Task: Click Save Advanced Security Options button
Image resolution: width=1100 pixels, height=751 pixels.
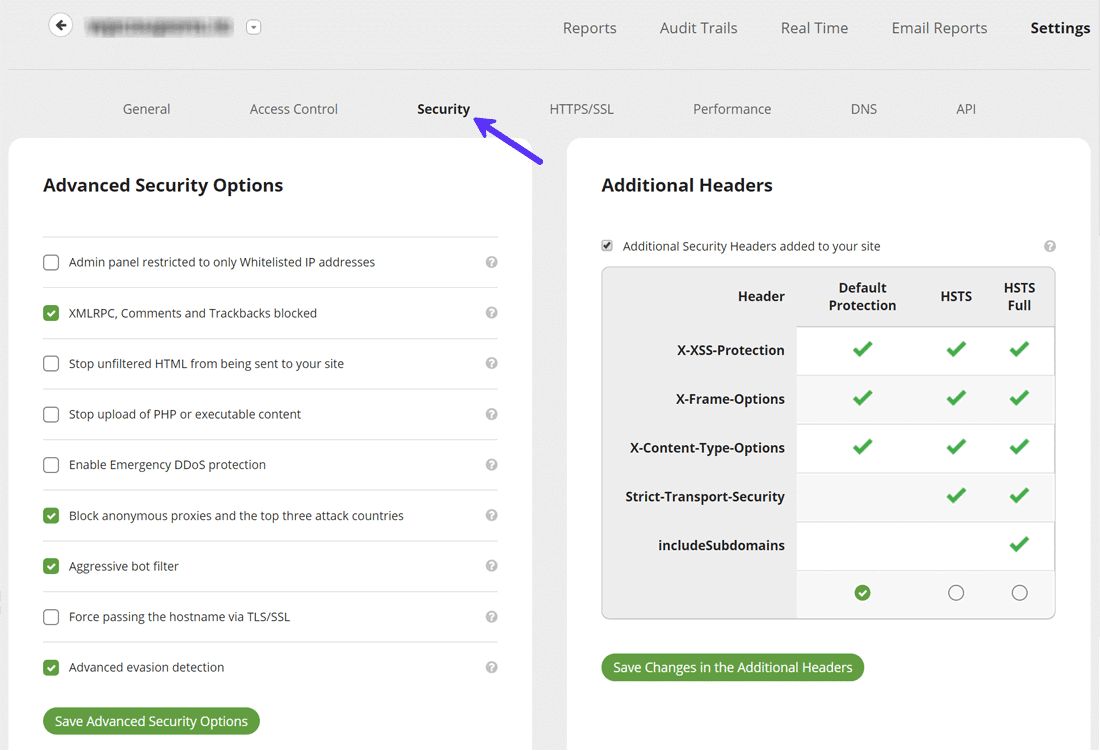Action: [x=151, y=721]
